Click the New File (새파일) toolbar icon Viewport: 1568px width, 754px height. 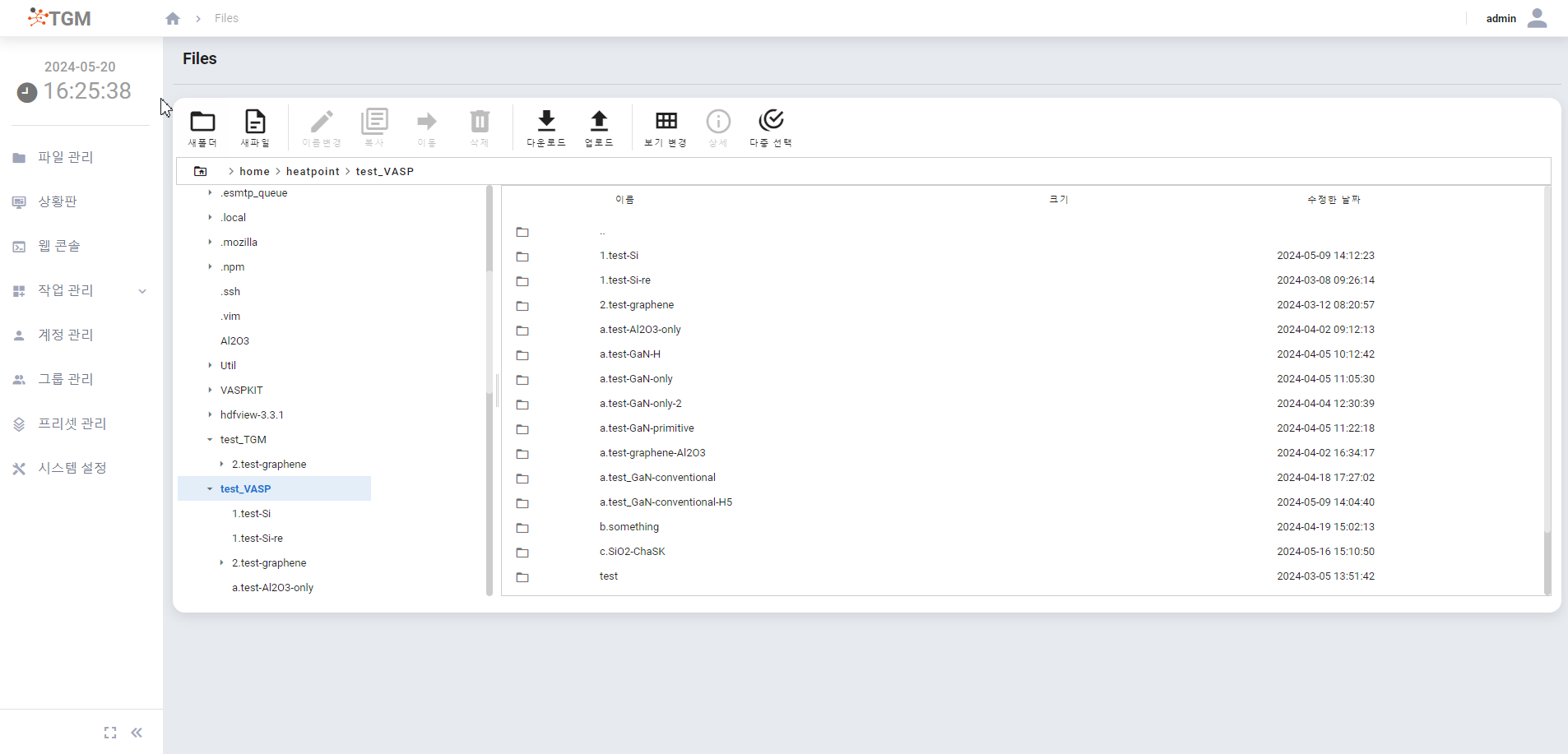(255, 123)
